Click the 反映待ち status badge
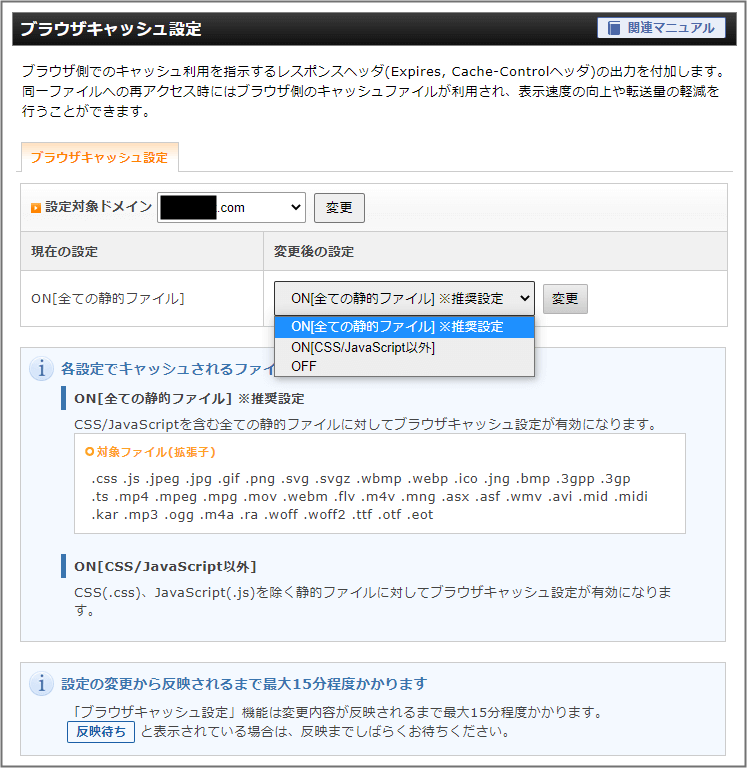Image resolution: width=747 pixels, height=768 pixels. [x=101, y=732]
